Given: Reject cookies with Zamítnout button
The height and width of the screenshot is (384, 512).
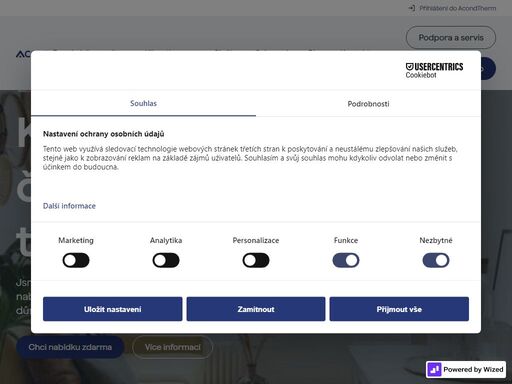Looking at the screenshot, I should tap(256, 309).
